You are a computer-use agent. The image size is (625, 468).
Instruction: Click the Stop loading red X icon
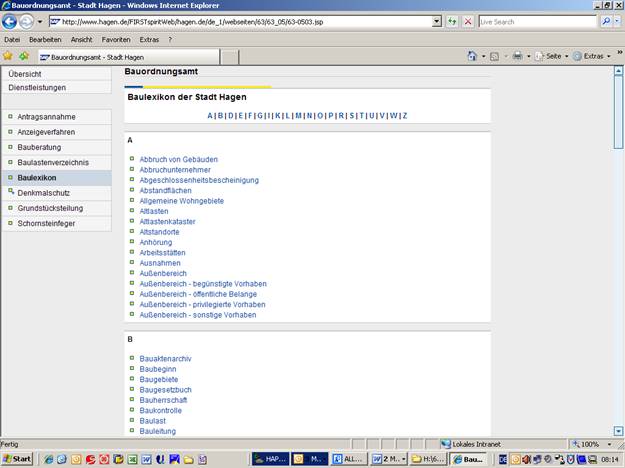[468, 21]
